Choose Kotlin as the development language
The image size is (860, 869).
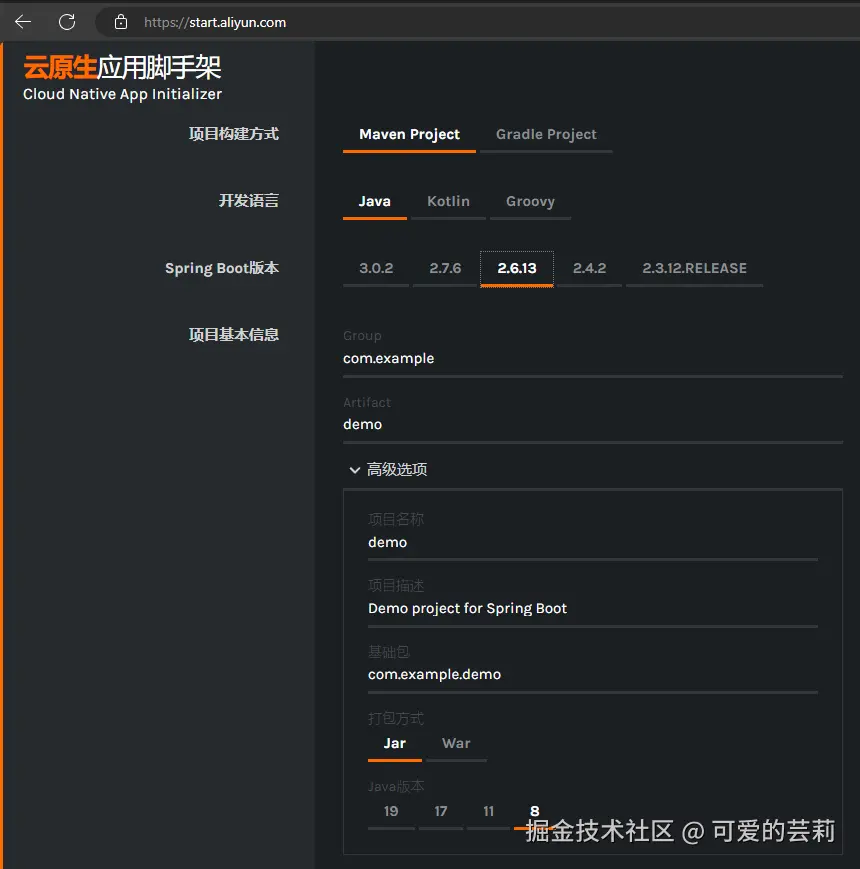(448, 202)
